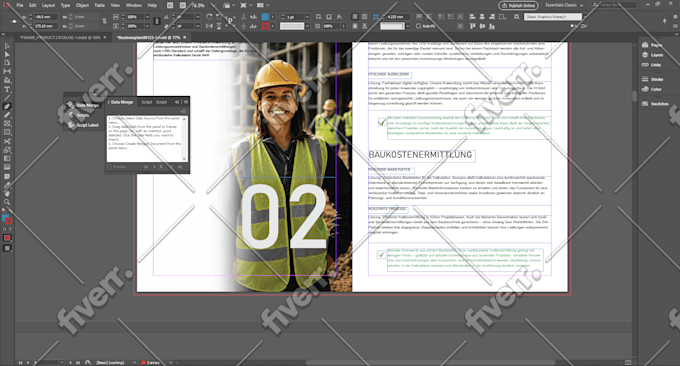Open the Table menu
680x366 pixels.
(100, 5)
